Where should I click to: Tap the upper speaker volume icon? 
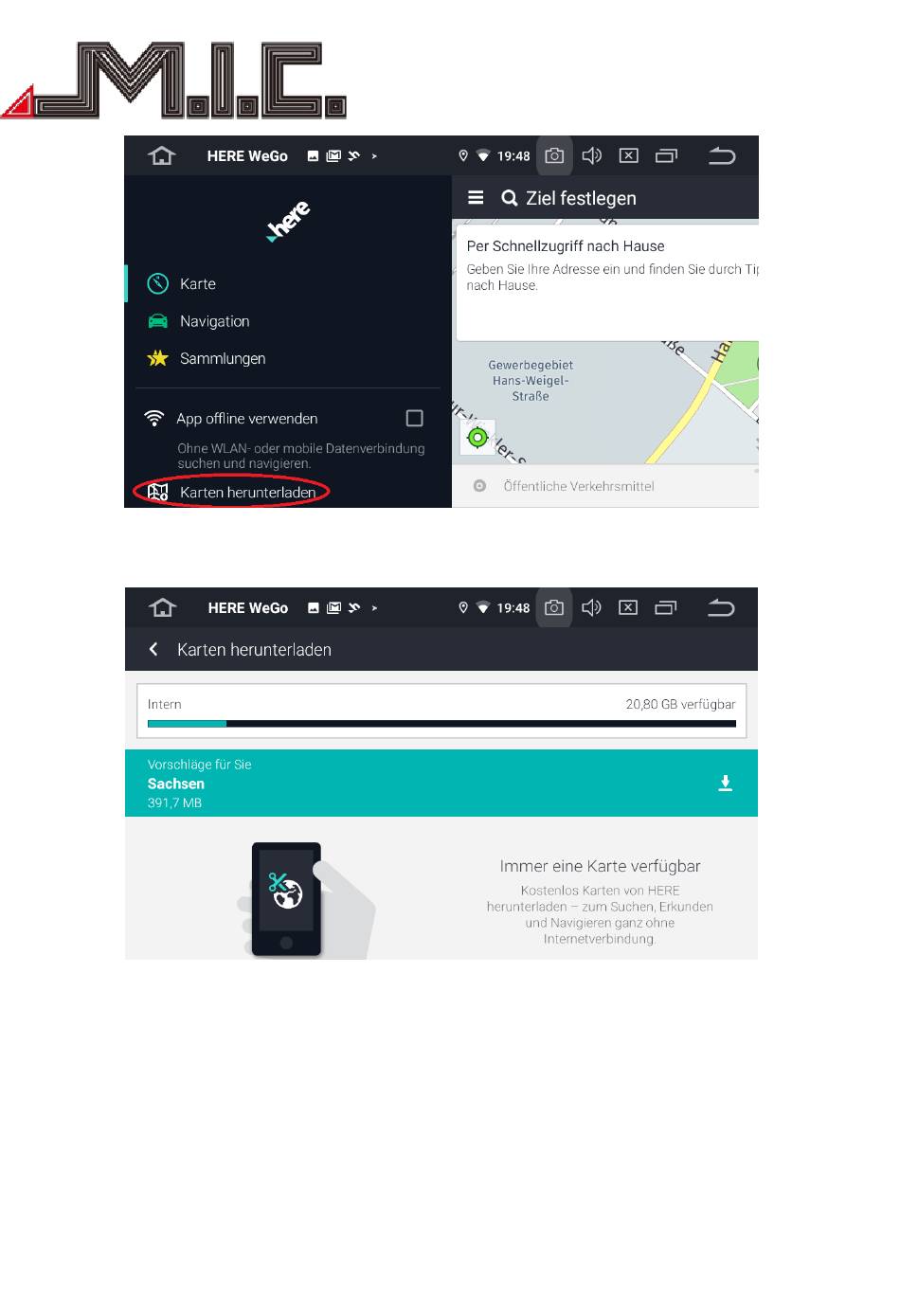click(591, 155)
